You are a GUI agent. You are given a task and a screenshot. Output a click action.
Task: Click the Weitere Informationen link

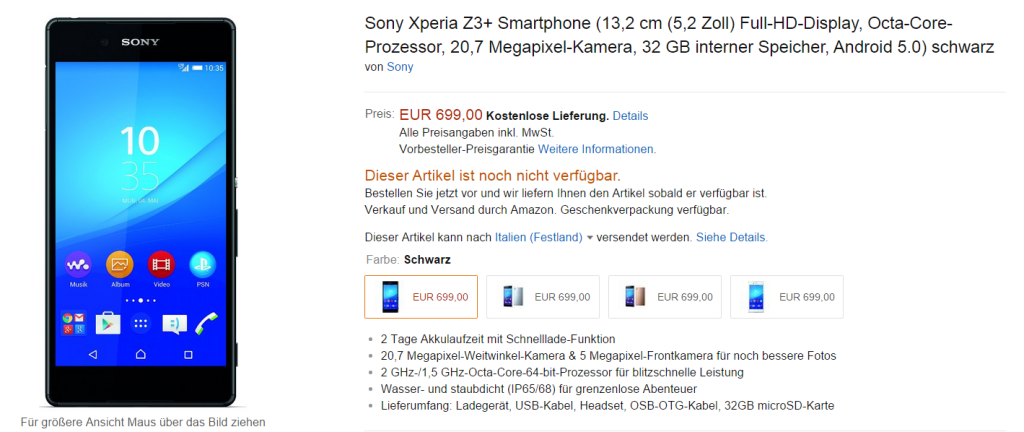click(597, 149)
